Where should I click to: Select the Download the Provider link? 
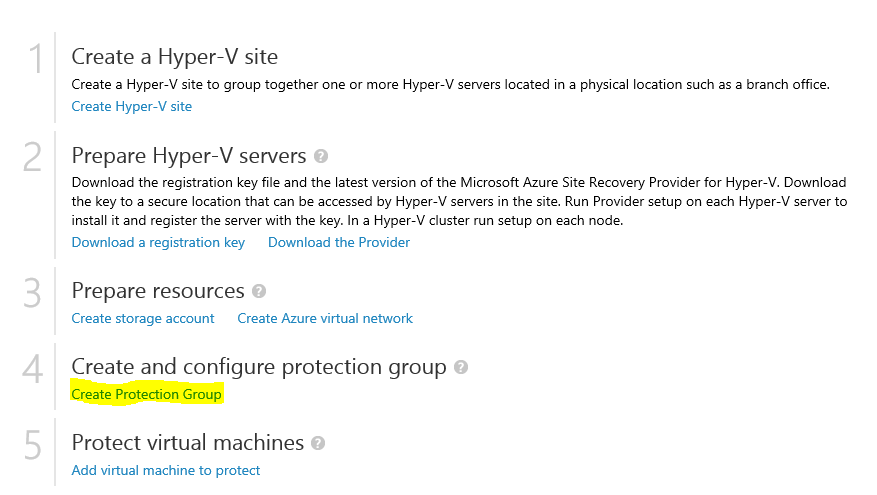339,242
